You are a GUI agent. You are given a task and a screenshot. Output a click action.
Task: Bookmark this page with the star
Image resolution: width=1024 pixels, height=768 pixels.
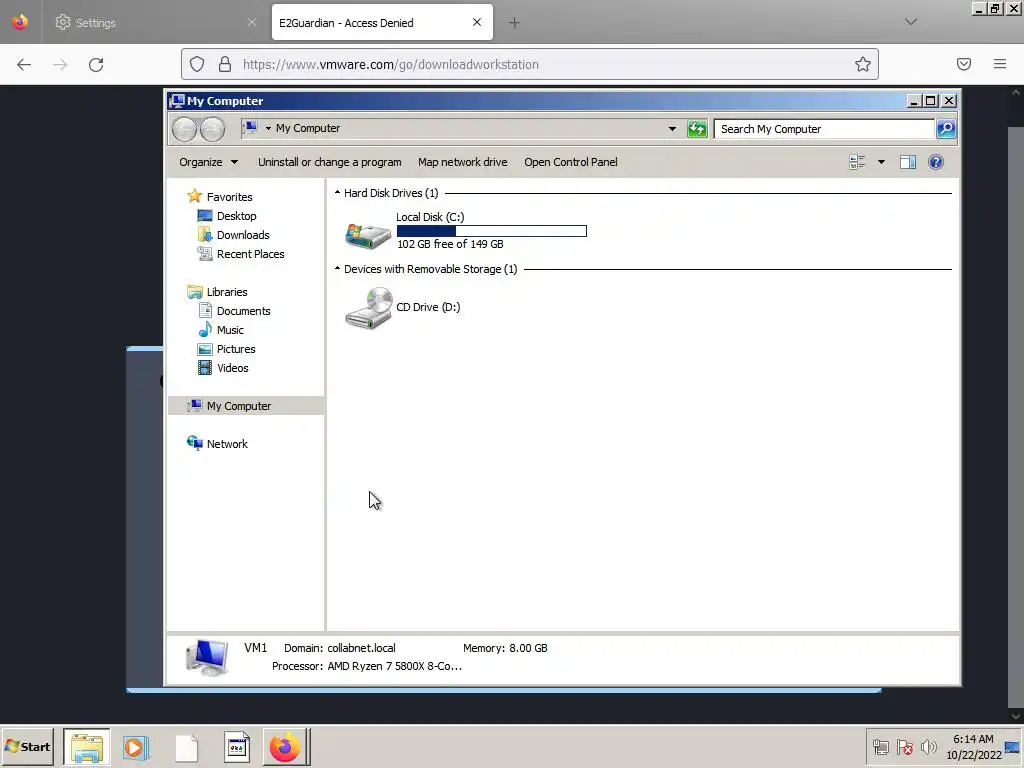tap(863, 64)
